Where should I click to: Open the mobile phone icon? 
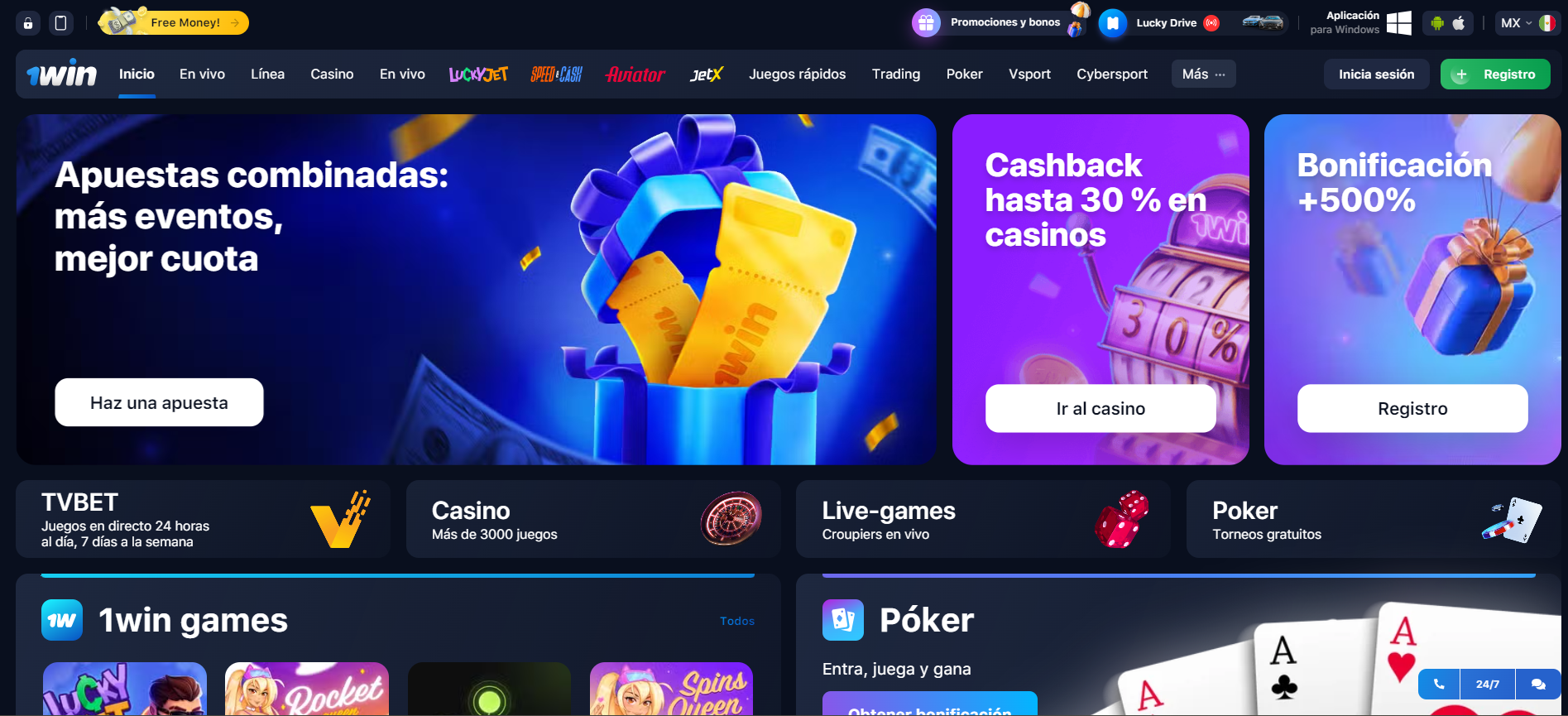coord(60,23)
